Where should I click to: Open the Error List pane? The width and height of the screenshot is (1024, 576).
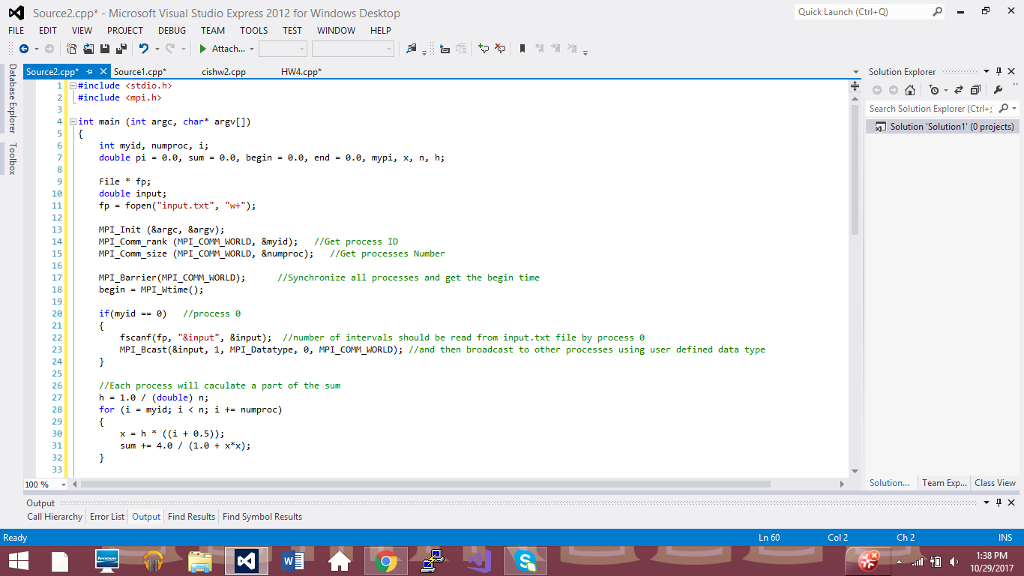click(x=107, y=517)
